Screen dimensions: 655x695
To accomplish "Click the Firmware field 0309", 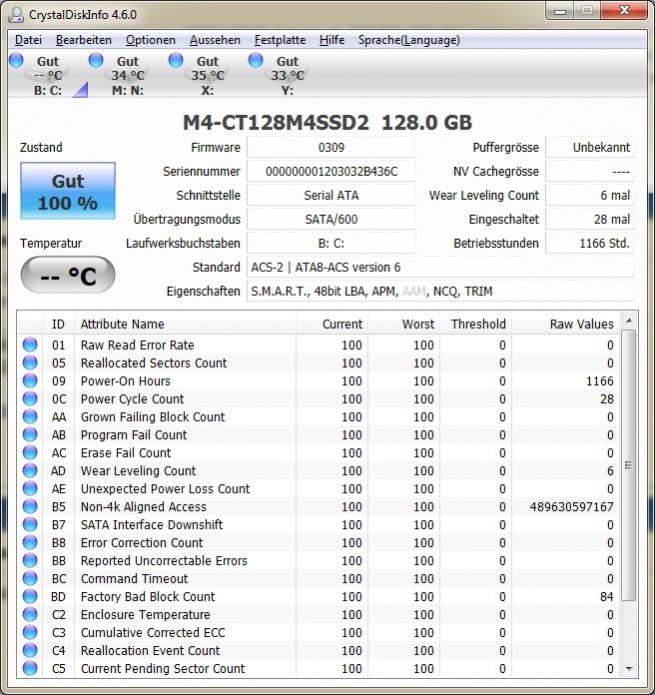I will click(x=331, y=148).
